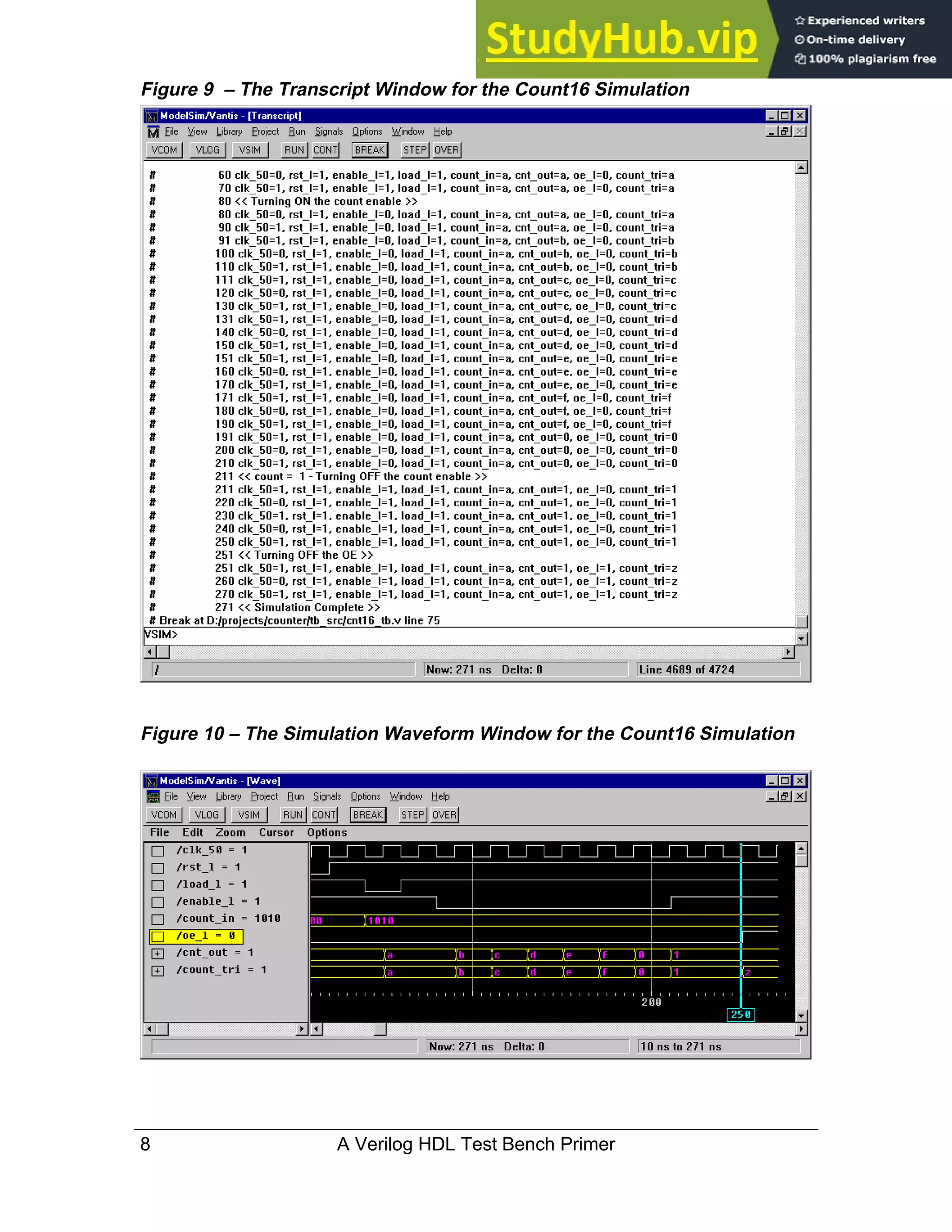Click VSIM button in Transcript window
Screen dimensions: 952x1232
tap(250, 150)
